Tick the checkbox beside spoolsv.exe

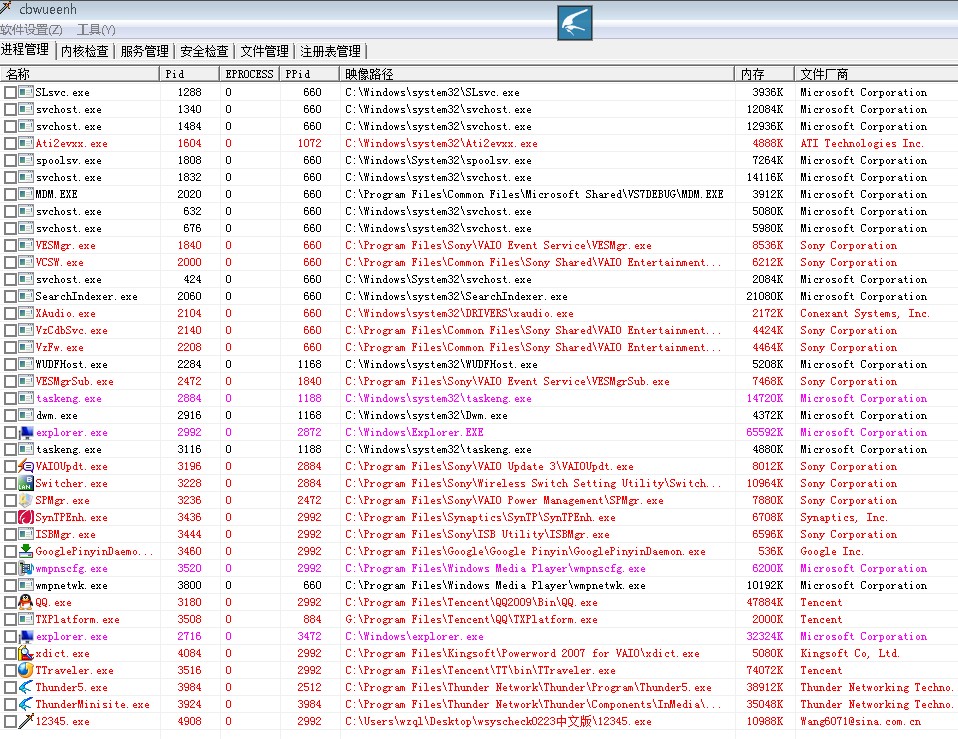pos(10,160)
